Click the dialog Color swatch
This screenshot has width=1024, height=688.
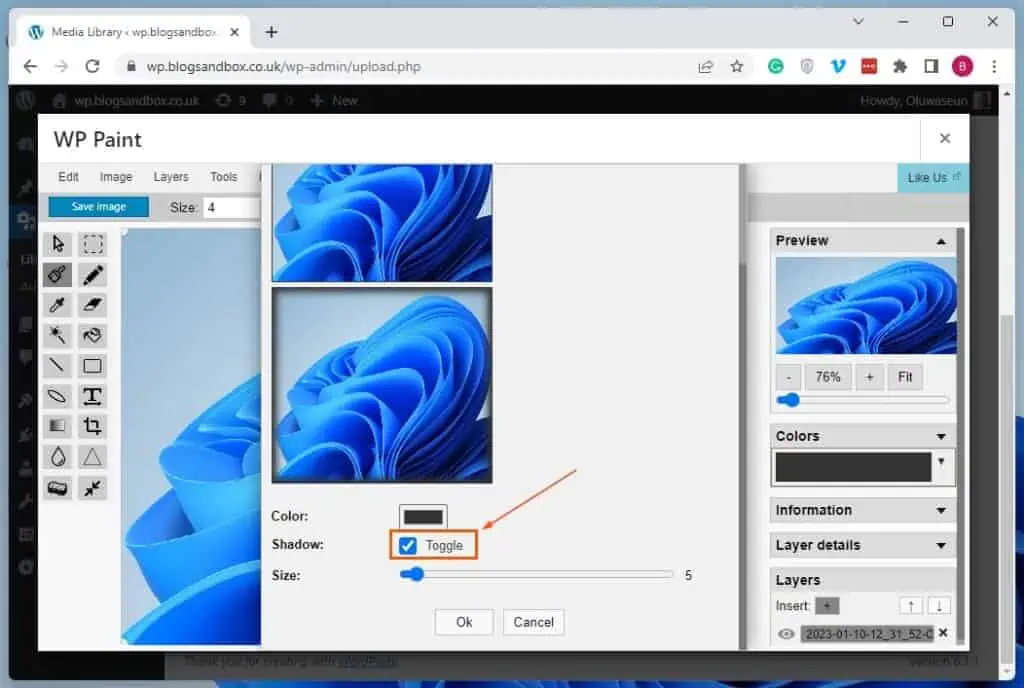[x=423, y=517]
